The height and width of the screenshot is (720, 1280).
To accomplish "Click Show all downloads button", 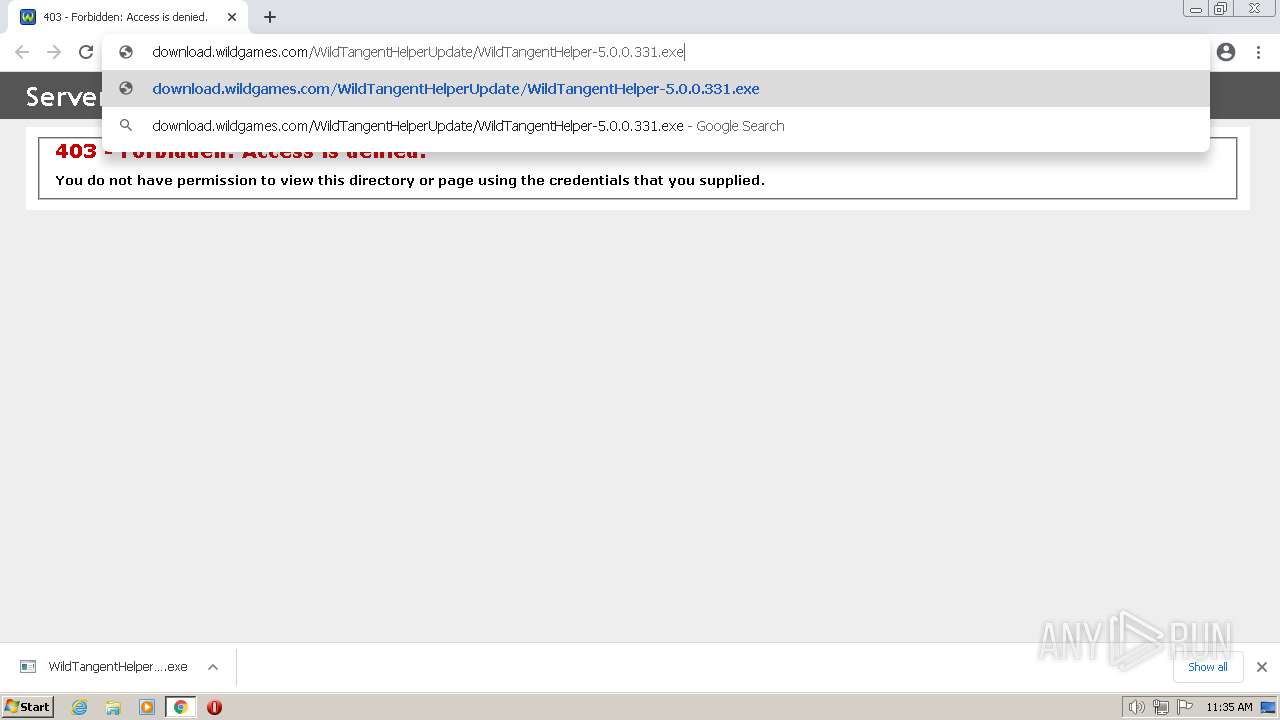I will click(1208, 667).
